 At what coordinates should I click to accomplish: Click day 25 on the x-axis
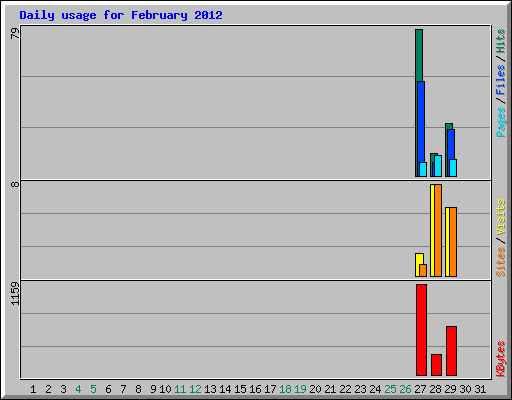click(390, 389)
